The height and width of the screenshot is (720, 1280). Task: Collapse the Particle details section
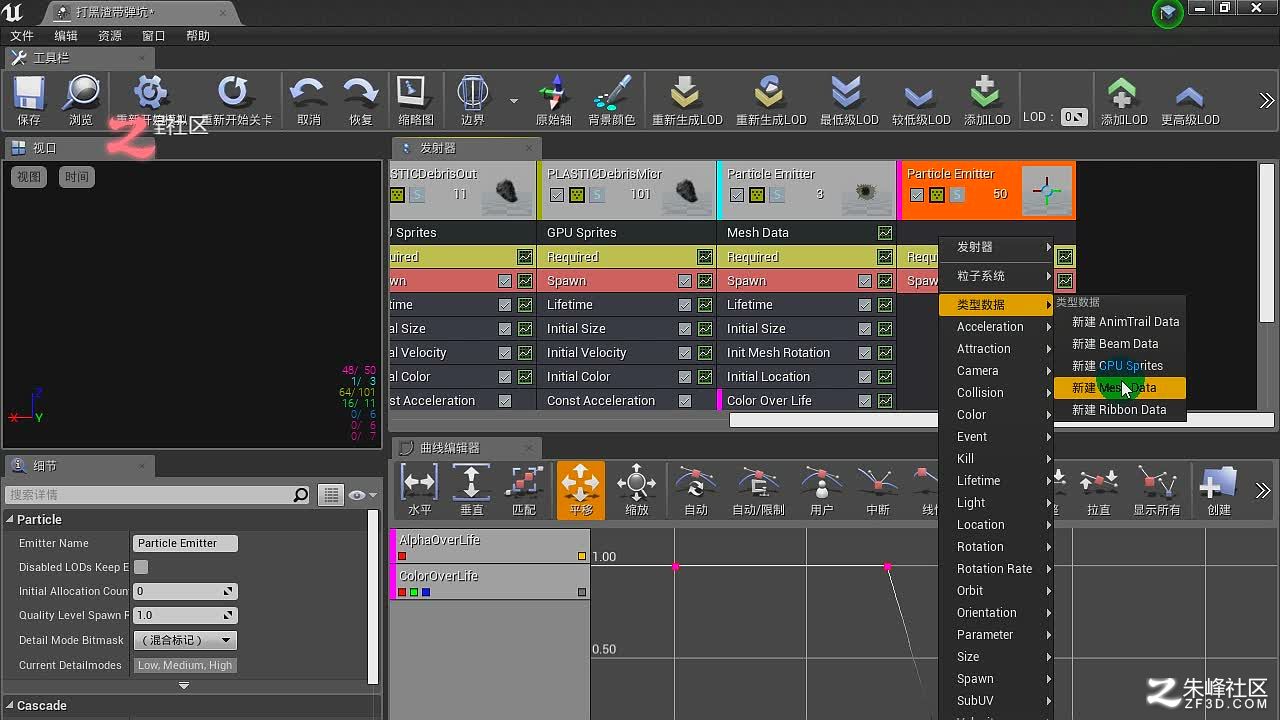coord(10,520)
